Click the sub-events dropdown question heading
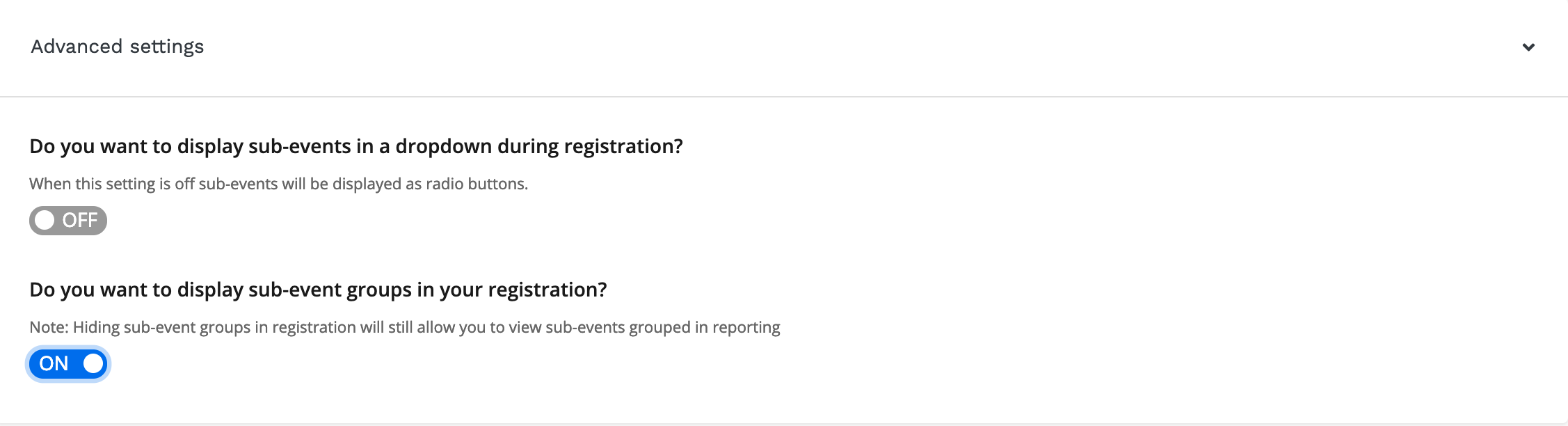1568x426 pixels. [x=356, y=147]
